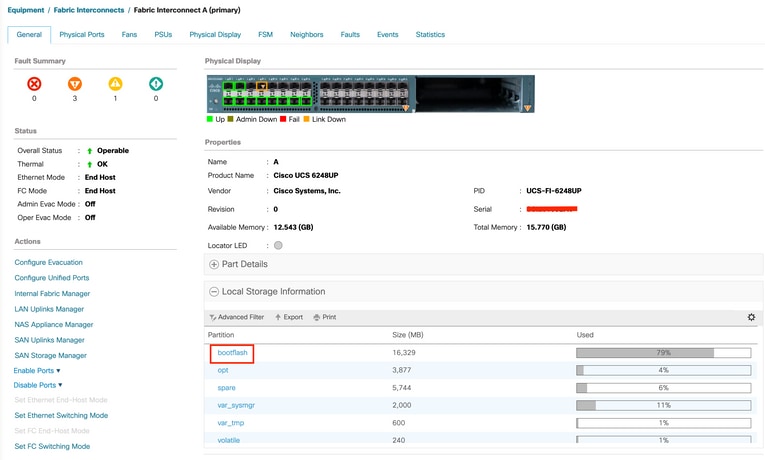Open the Events tab

(x=387, y=35)
